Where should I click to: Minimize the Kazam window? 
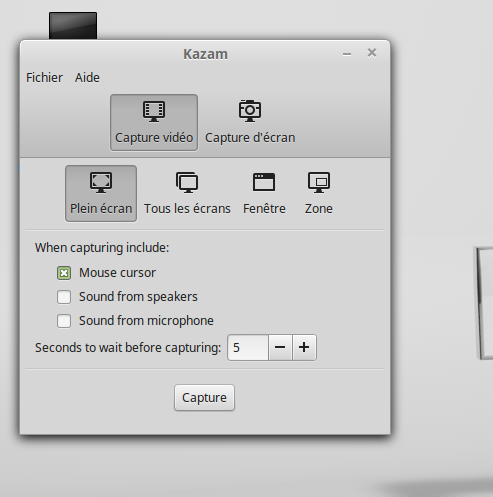point(347,54)
